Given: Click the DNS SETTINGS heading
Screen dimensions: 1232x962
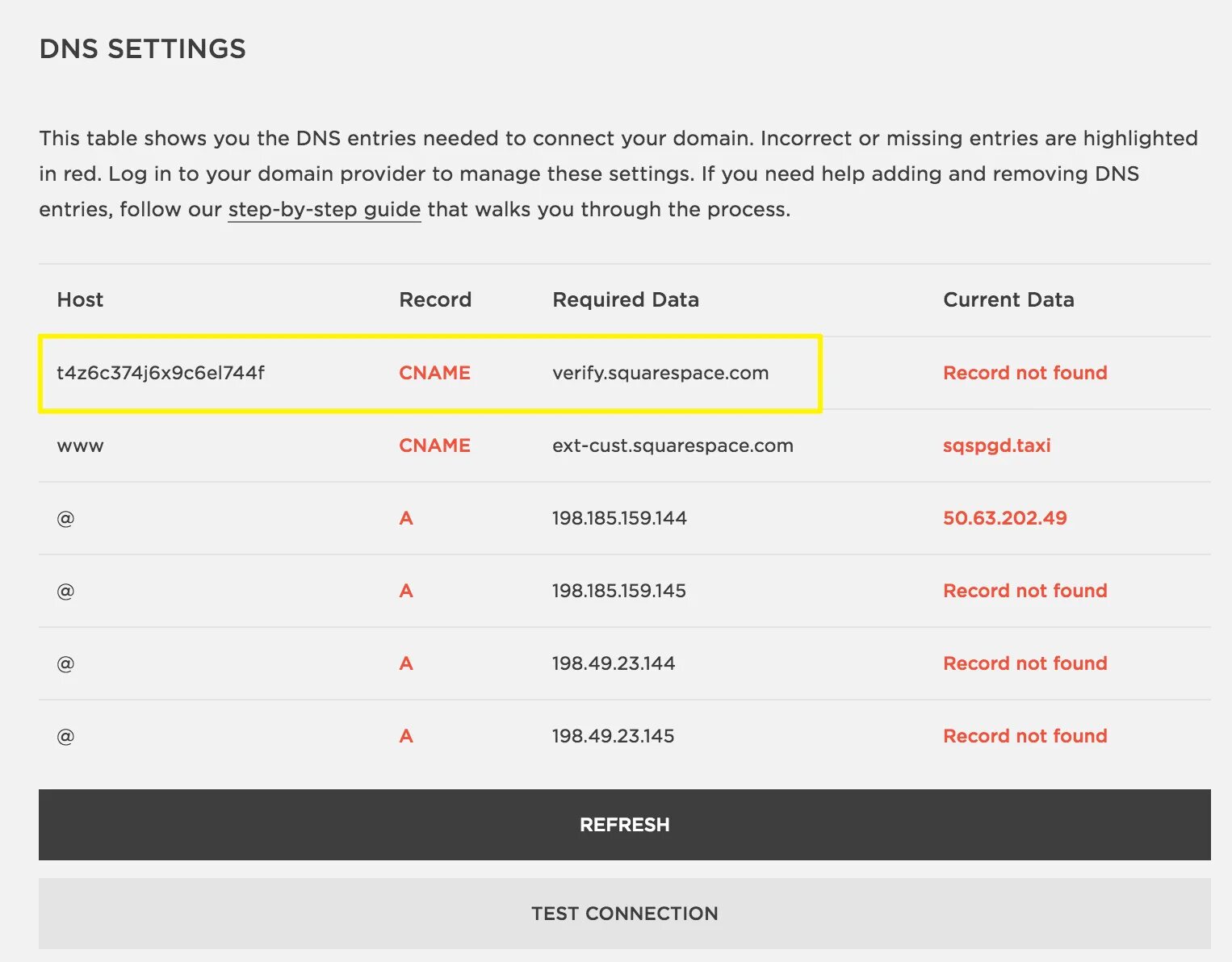Looking at the screenshot, I should point(143,49).
